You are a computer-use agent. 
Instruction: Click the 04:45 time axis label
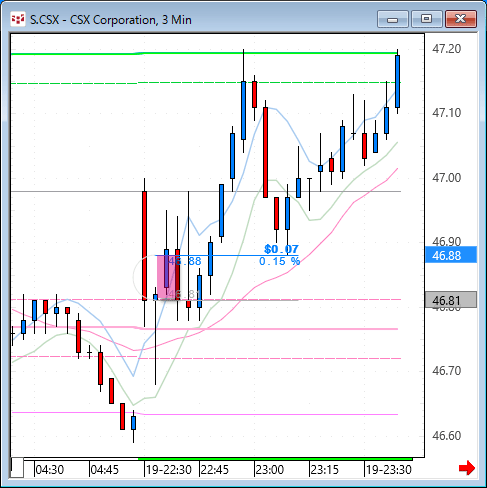coord(105,470)
